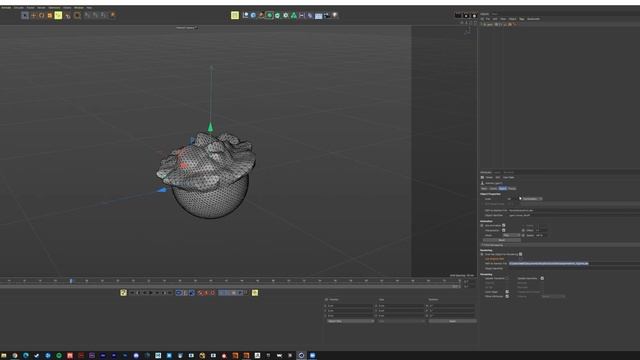Click the first blue key mode icon
Viewport: 640px width, 360px height.
pyautogui.click(x=179, y=293)
